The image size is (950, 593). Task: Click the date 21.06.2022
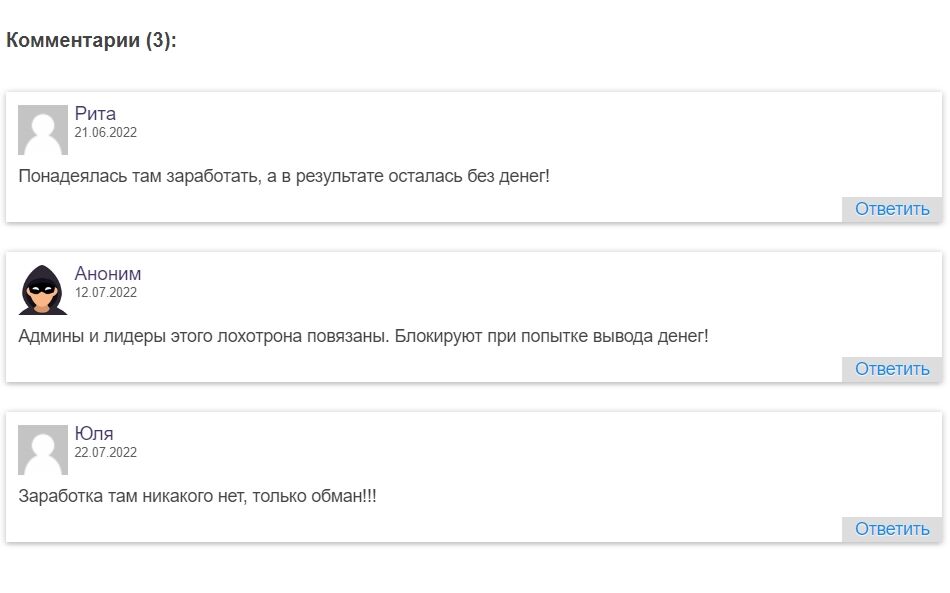(106, 132)
